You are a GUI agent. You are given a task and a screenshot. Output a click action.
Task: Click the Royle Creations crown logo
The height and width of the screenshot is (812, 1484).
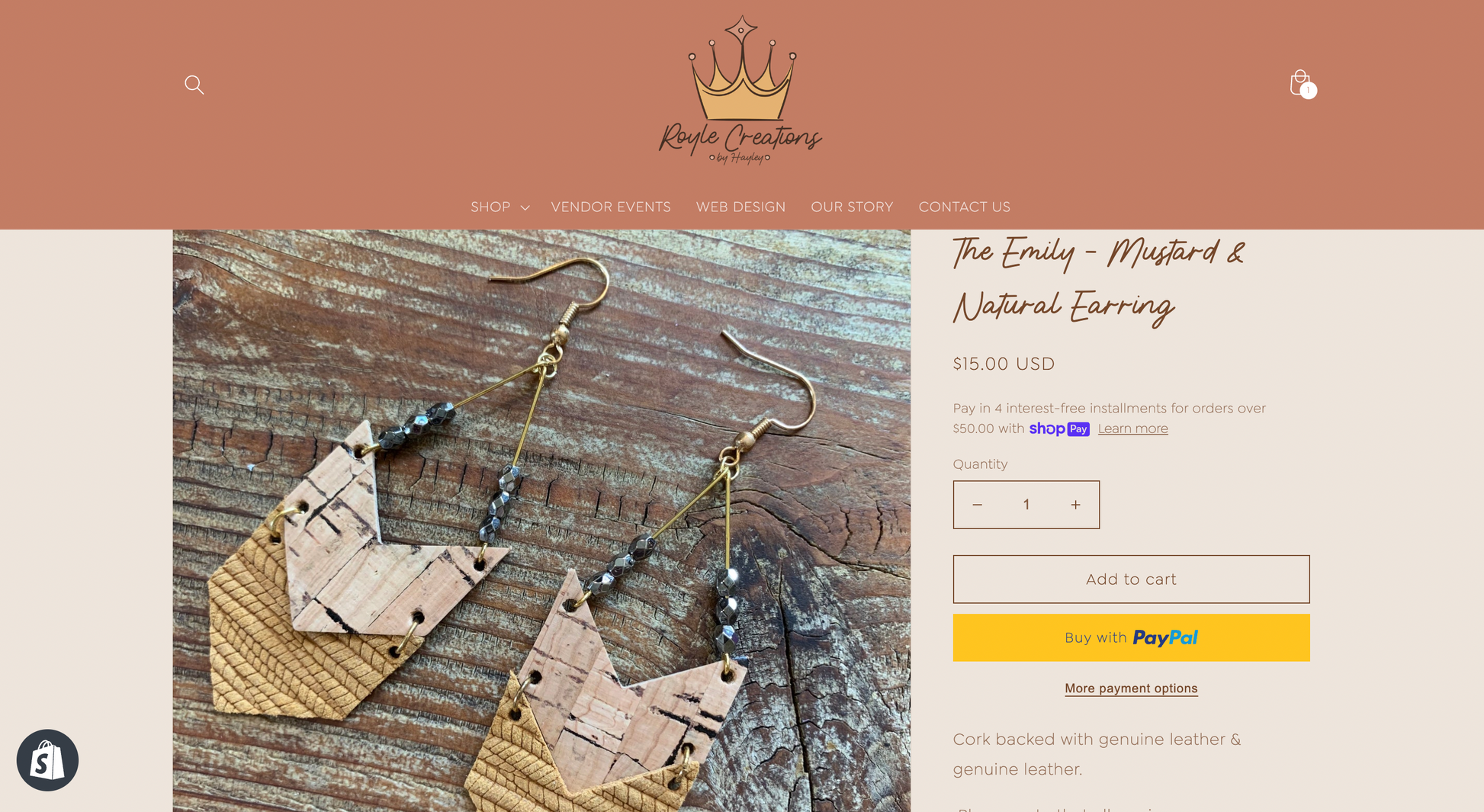[x=740, y=90]
